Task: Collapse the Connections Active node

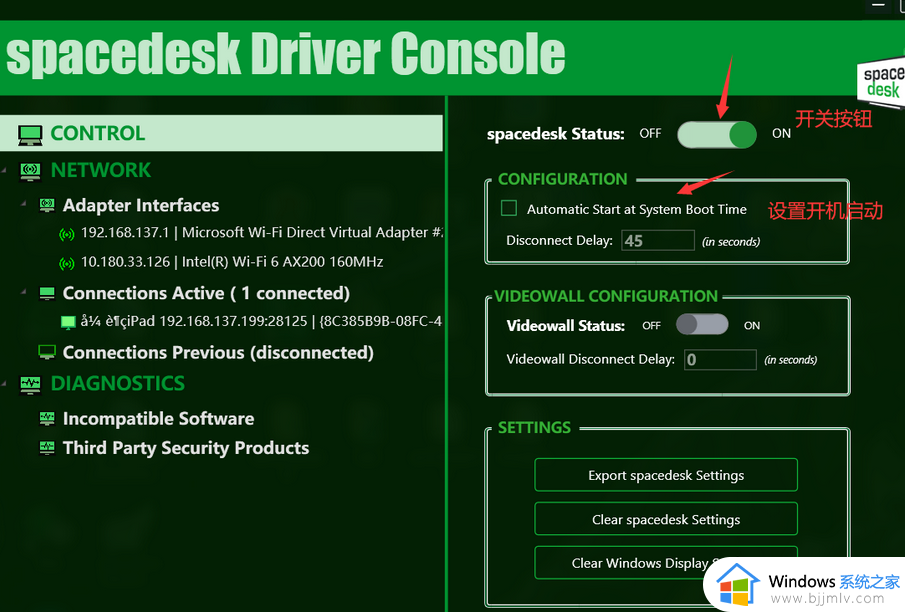Action: pos(24,292)
